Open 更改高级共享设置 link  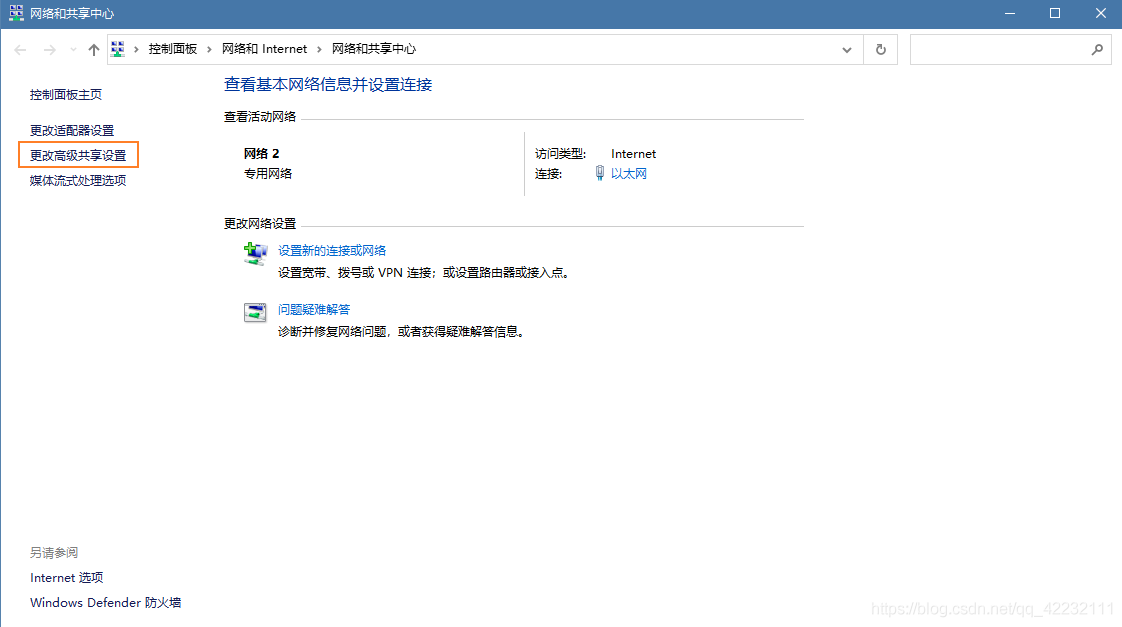pyautogui.click(x=78, y=155)
